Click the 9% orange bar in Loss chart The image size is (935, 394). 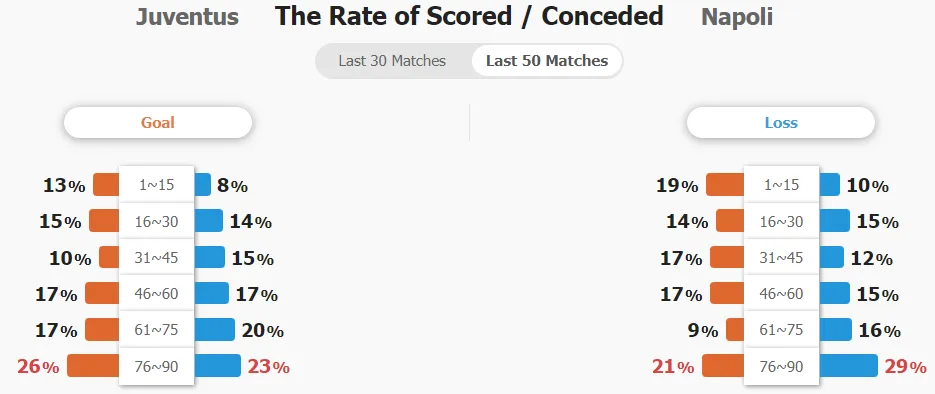point(735,330)
